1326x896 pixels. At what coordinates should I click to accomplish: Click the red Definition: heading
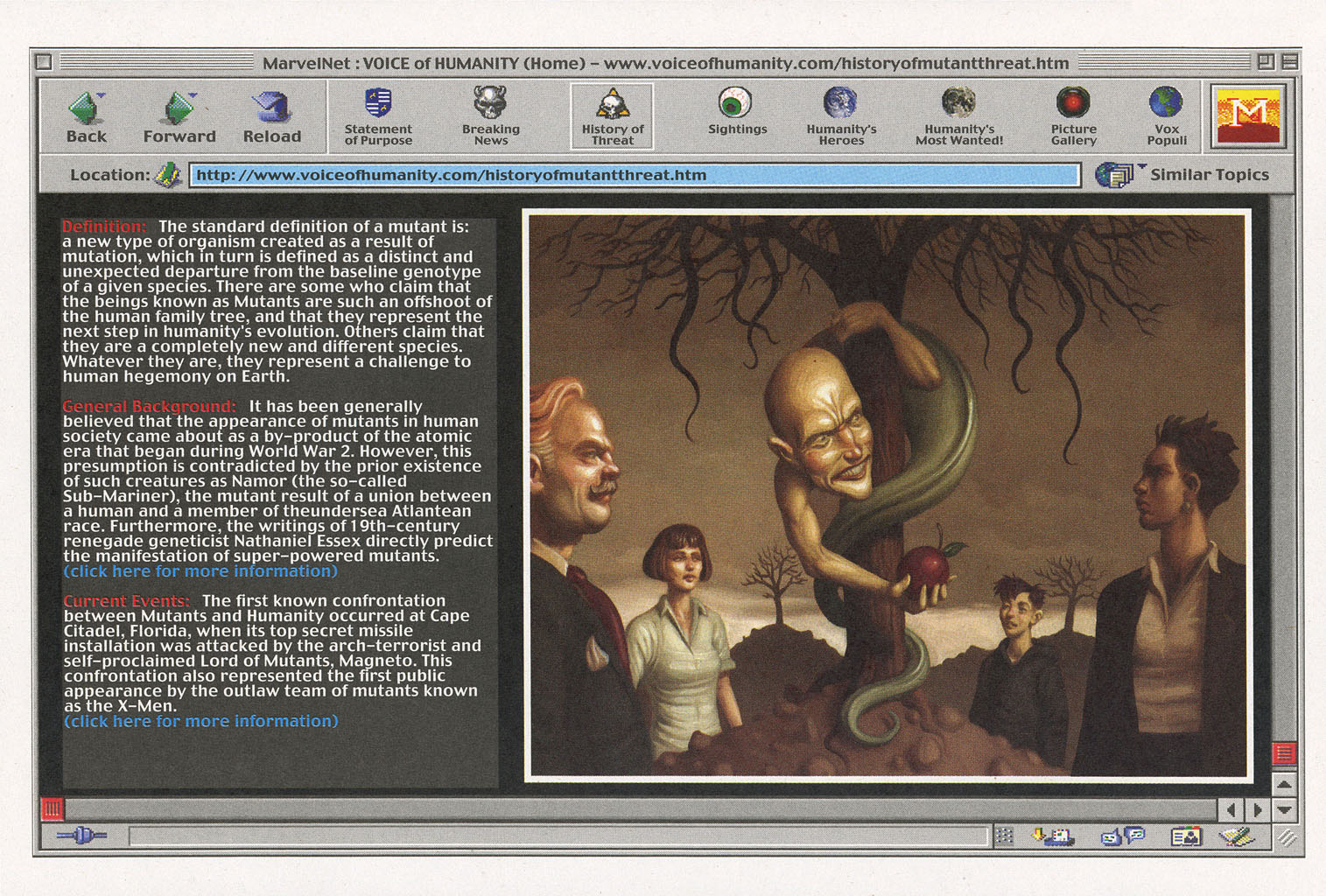(104, 227)
